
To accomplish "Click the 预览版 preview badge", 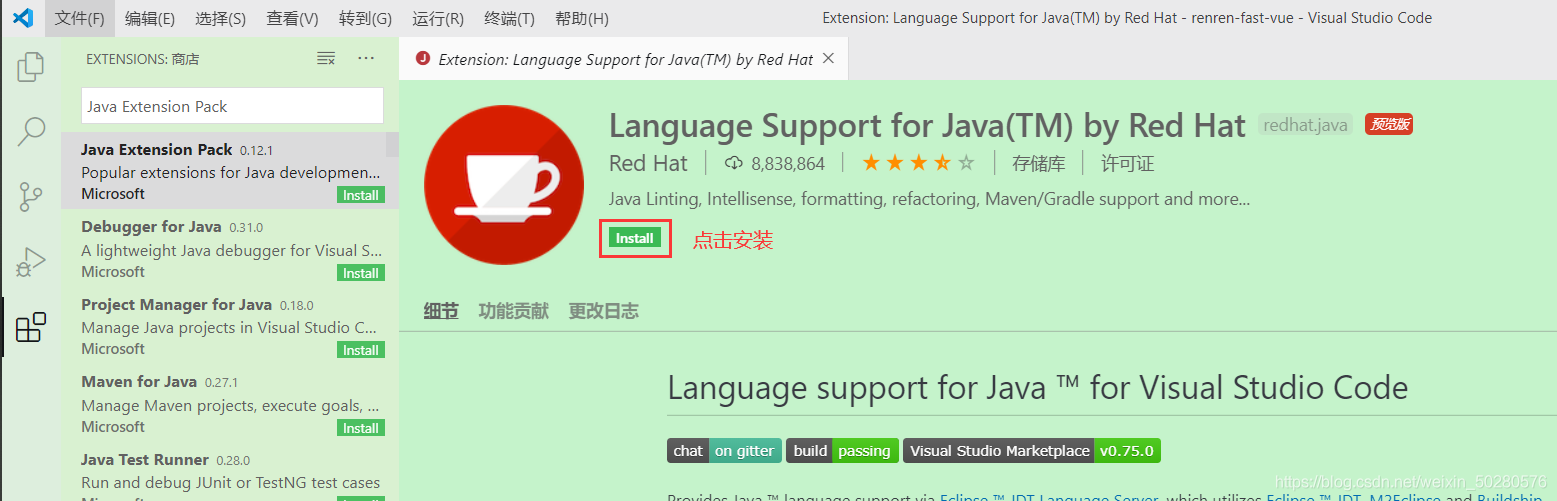I will point(1388,125).
